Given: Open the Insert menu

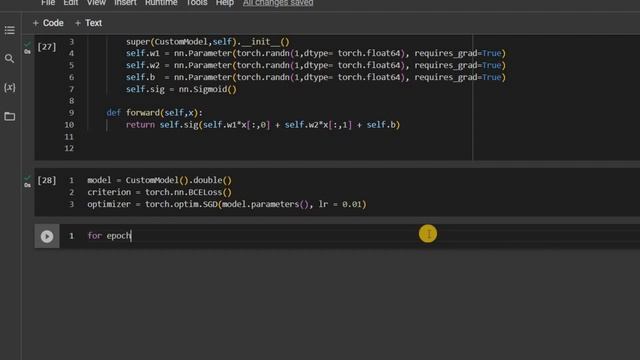Looking at the screenshot, I should 125,3.
